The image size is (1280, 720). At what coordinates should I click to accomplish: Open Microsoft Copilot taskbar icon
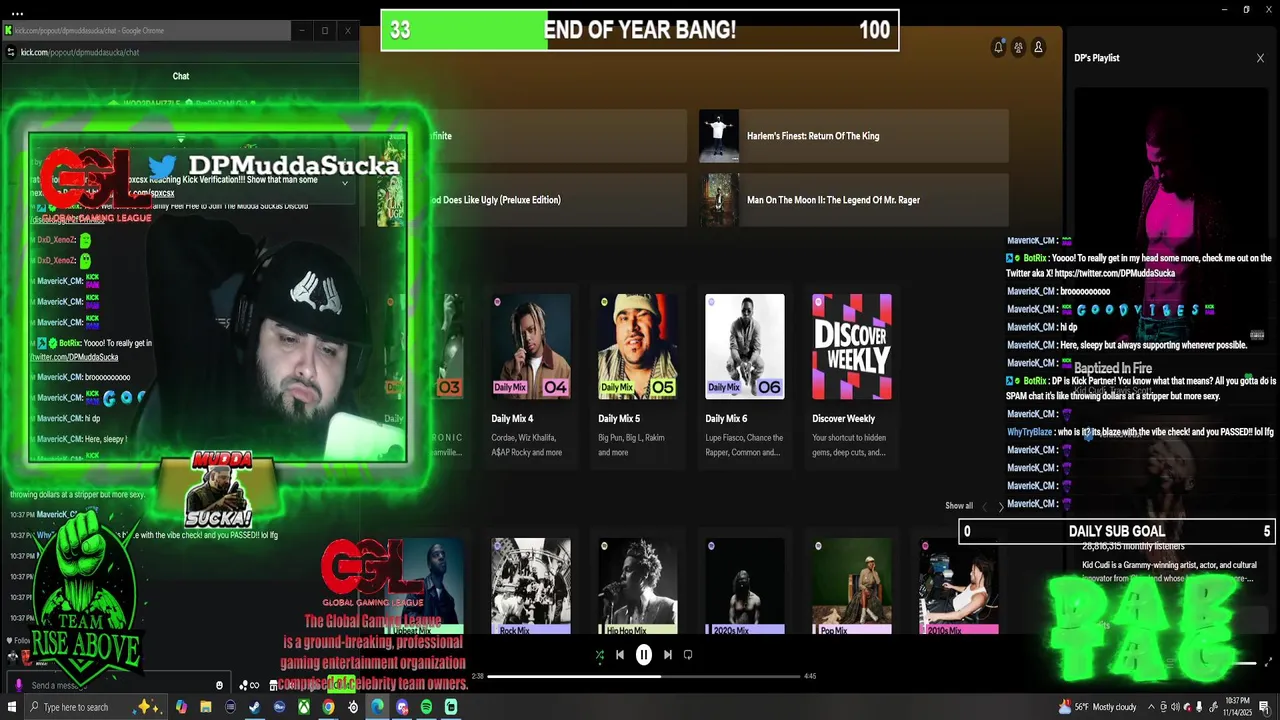coord(181,707)
